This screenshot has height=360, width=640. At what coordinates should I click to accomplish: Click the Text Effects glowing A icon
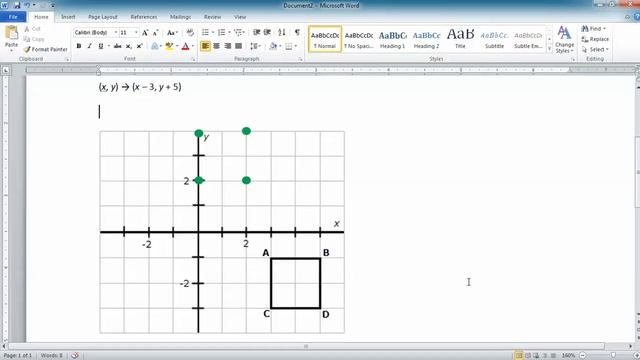click(x=154, y=46)
